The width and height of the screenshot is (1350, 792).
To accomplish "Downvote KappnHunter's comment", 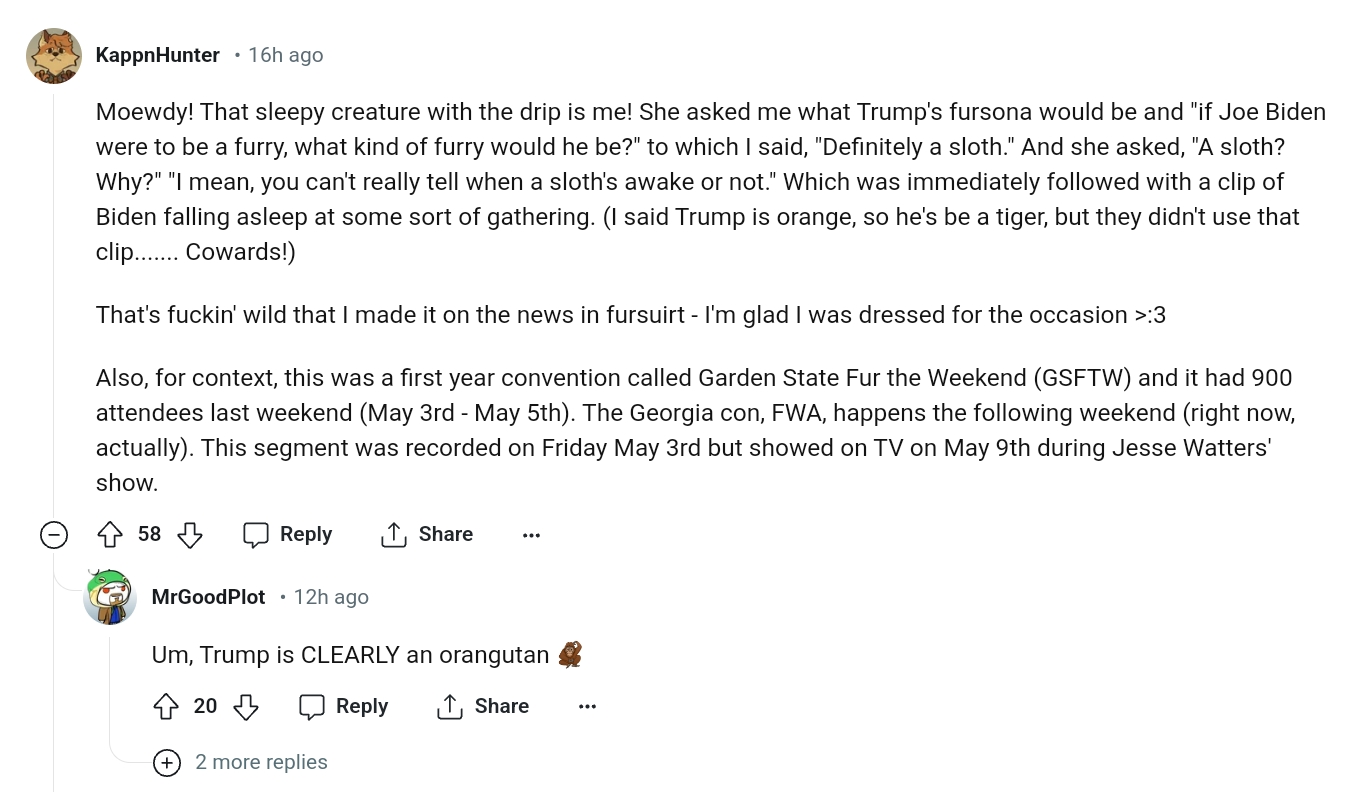I will [189, 535].
